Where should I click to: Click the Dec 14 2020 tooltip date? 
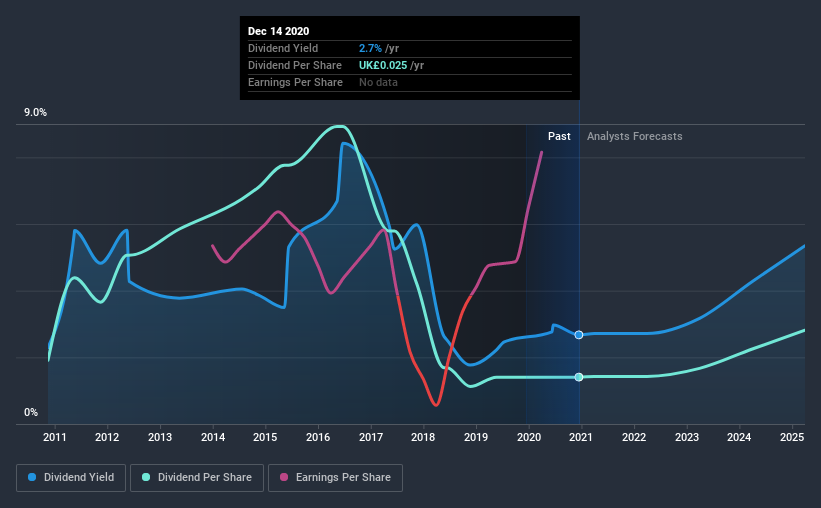pos(279,31)
